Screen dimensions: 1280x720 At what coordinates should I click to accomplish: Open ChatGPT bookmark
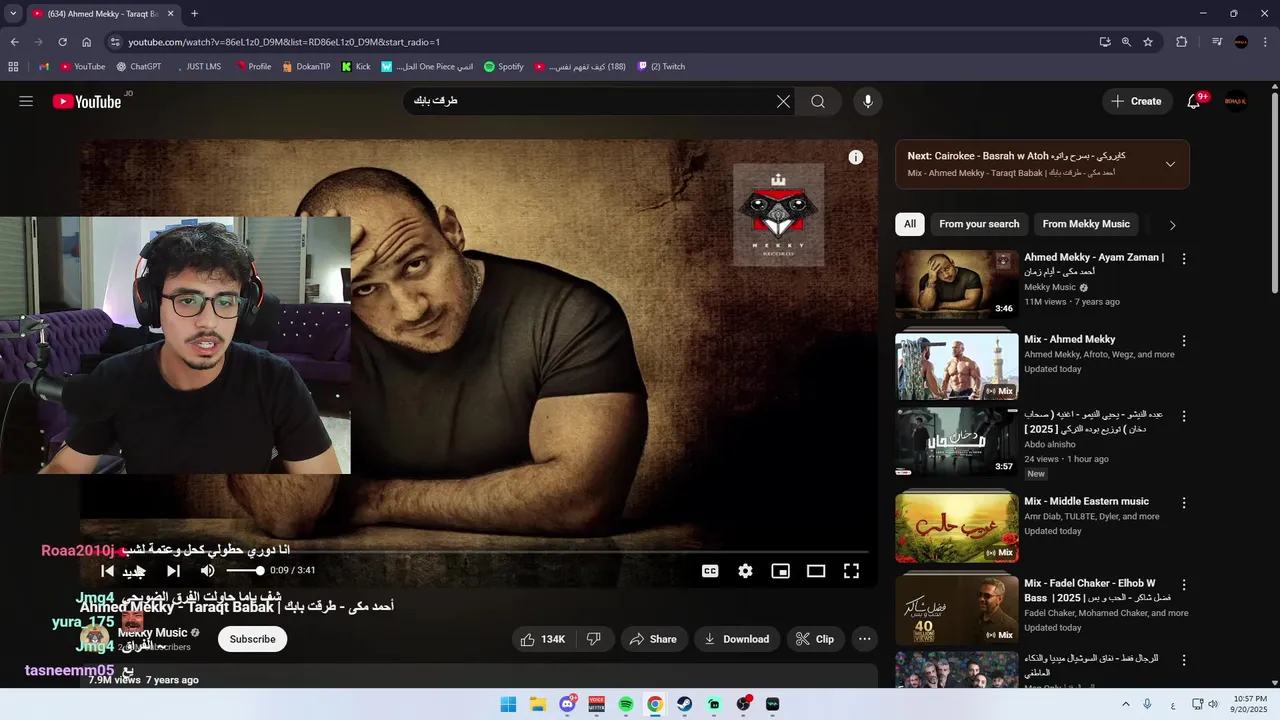click(138, 67)
